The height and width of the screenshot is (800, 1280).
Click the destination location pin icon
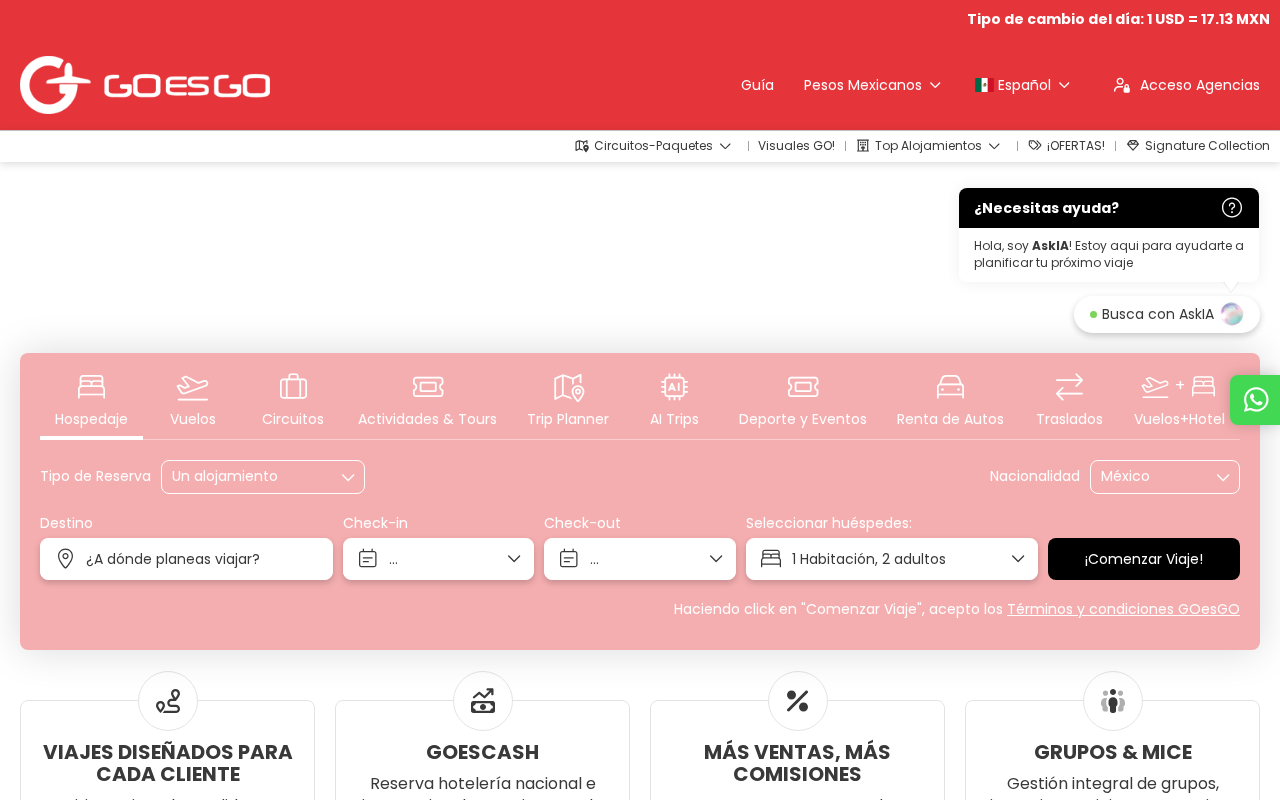tap(65, 559)
